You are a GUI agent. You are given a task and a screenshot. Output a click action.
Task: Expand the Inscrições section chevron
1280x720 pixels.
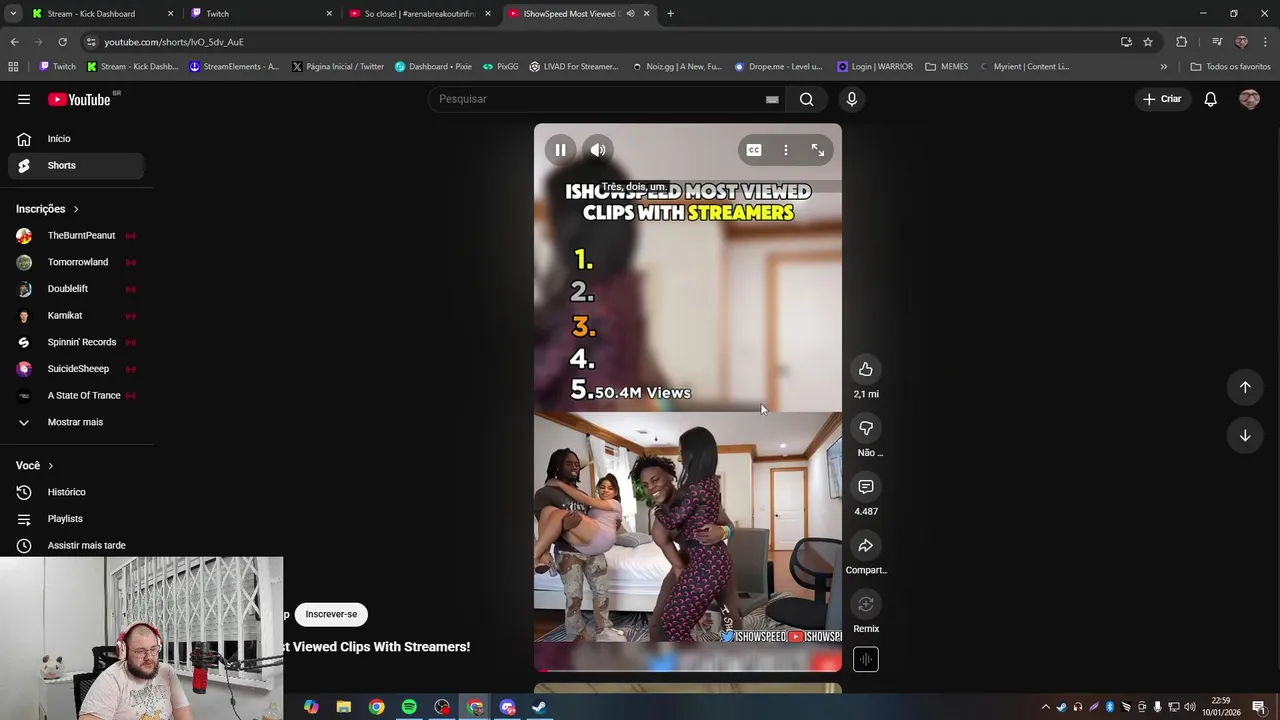click(76, 209)
